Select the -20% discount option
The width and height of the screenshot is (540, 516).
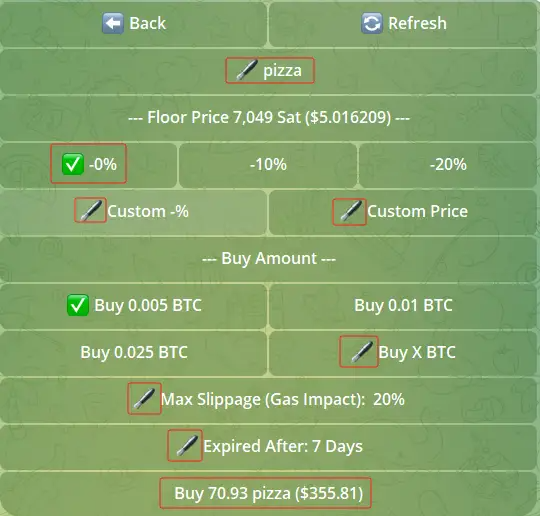click(x=448, y=165)
